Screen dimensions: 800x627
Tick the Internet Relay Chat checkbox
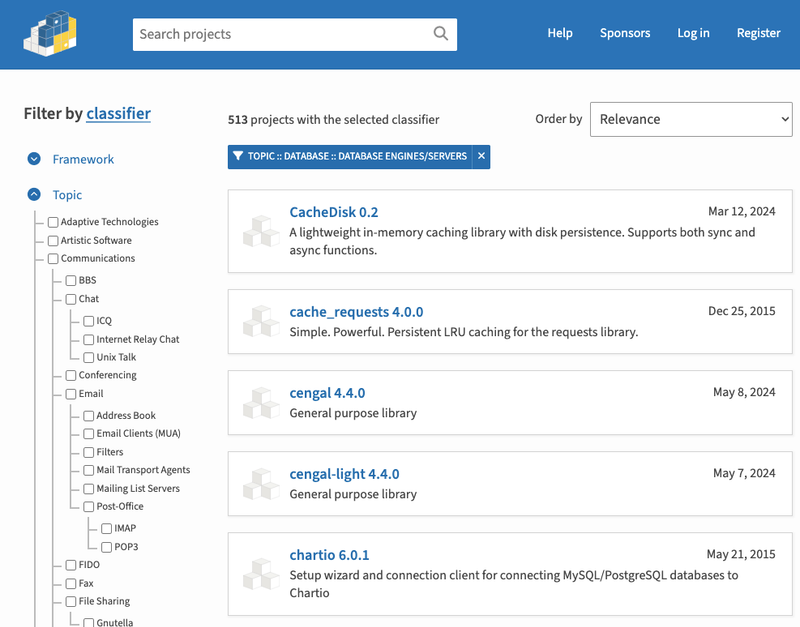pos(89,339)
